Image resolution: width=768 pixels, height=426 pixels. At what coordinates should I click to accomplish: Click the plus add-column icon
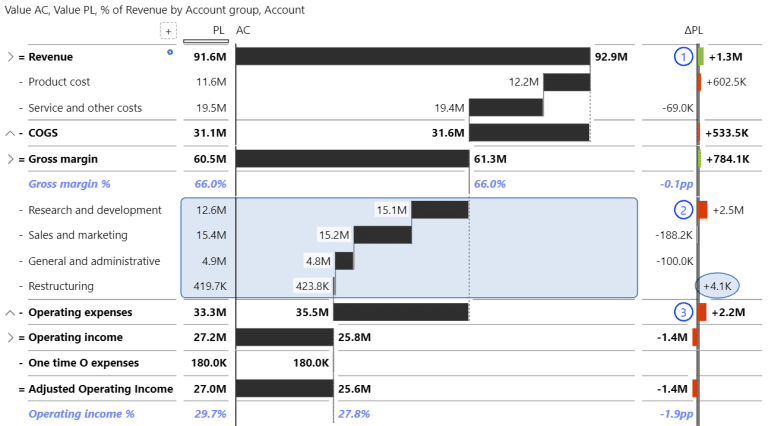169,31
